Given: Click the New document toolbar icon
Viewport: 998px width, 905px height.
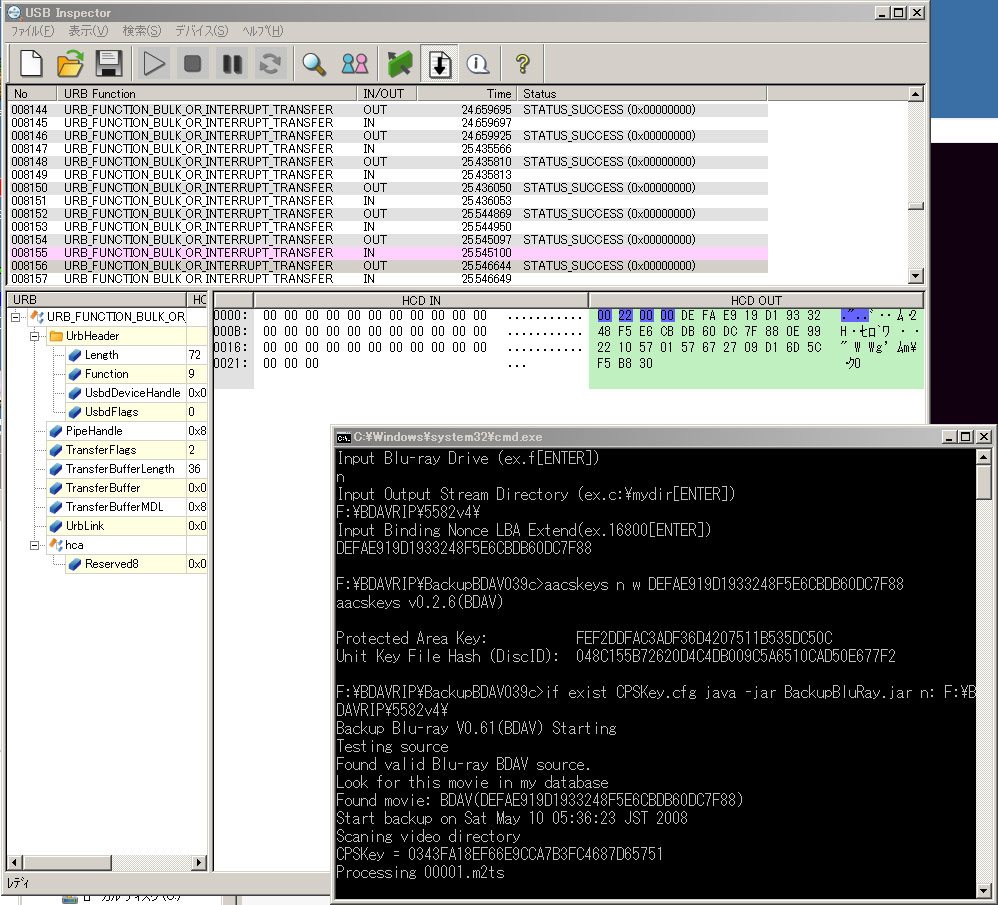Looking at the screenshot, I should point(31,64).
